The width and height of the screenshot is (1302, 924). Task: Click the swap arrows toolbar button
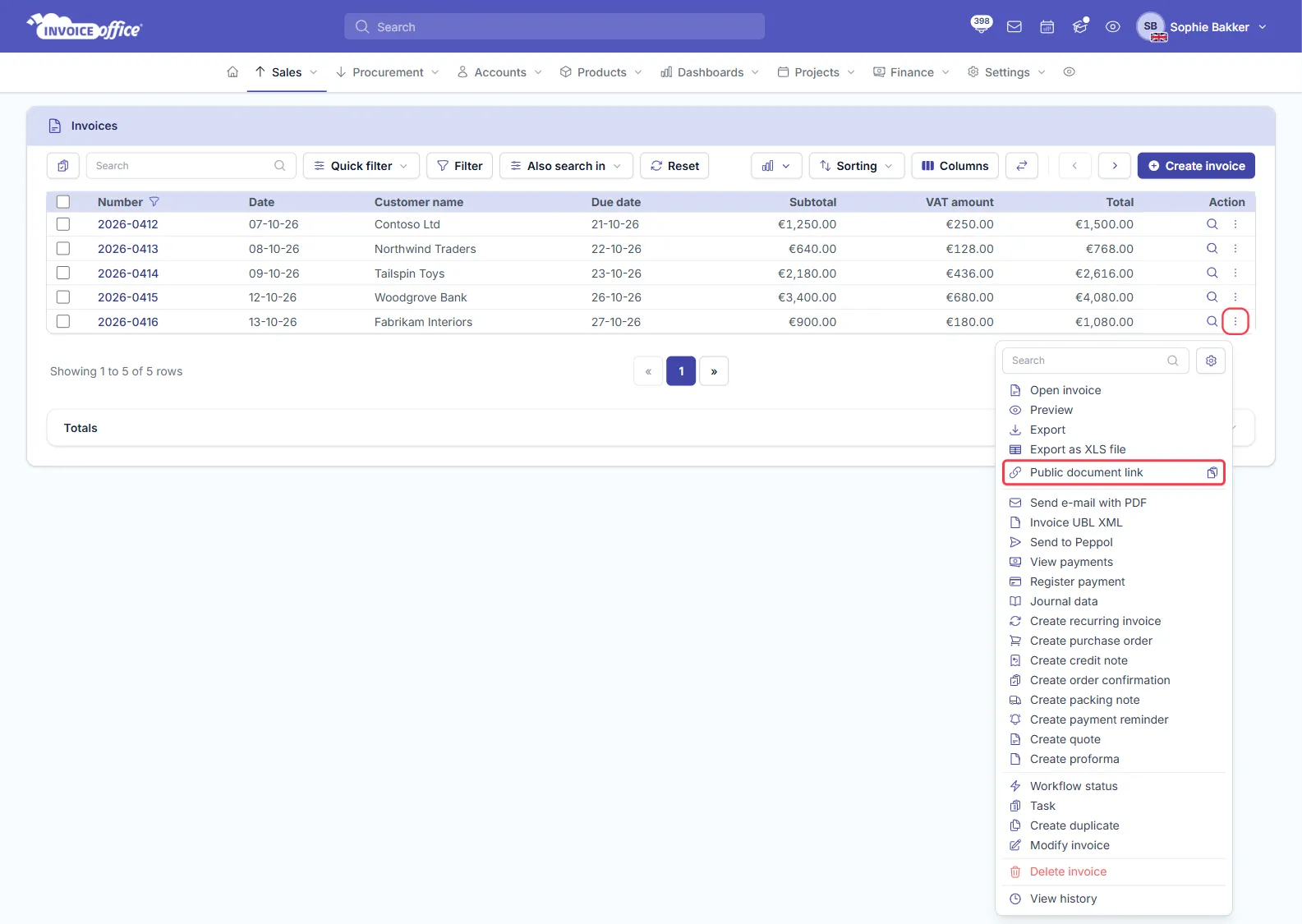pos(1022,166)
